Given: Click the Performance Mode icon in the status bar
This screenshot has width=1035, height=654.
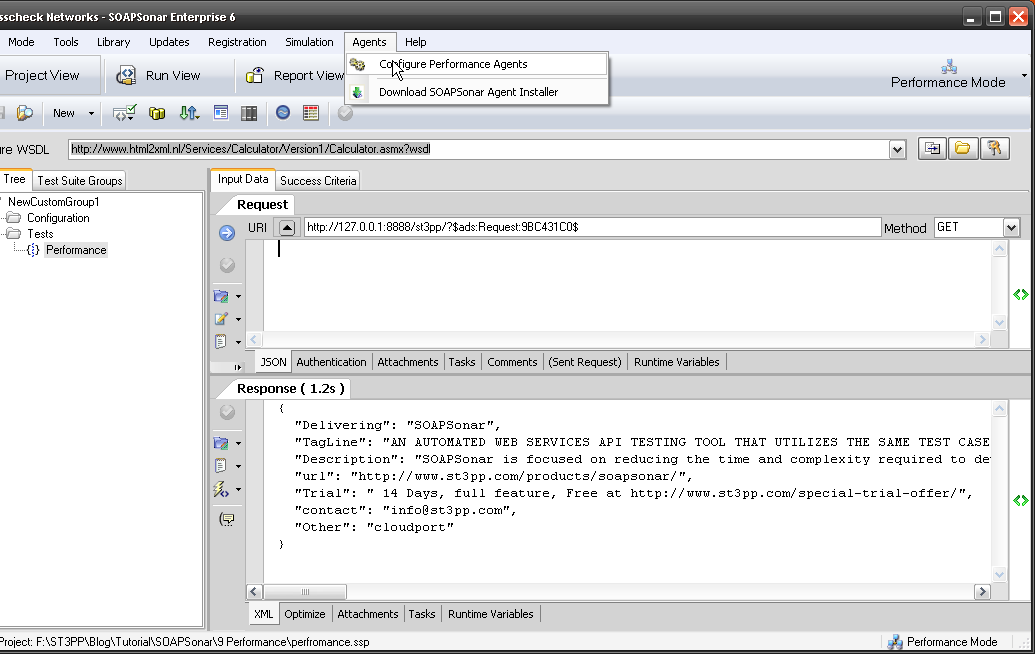Looking at the screenshot, I should pos(895,642).
